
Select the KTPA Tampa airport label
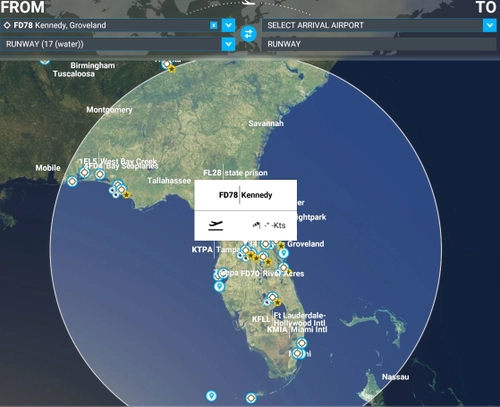coord(215,249)
